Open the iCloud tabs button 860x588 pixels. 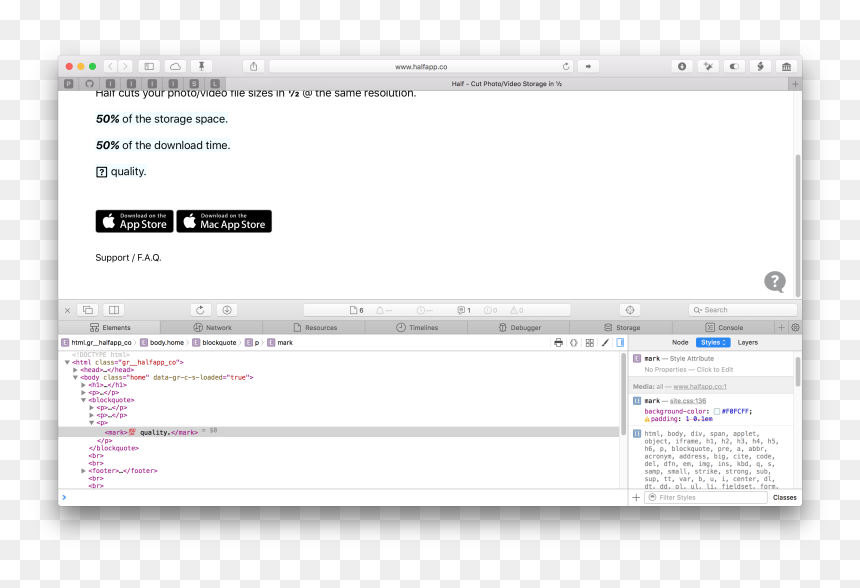[x=176, y=66]
